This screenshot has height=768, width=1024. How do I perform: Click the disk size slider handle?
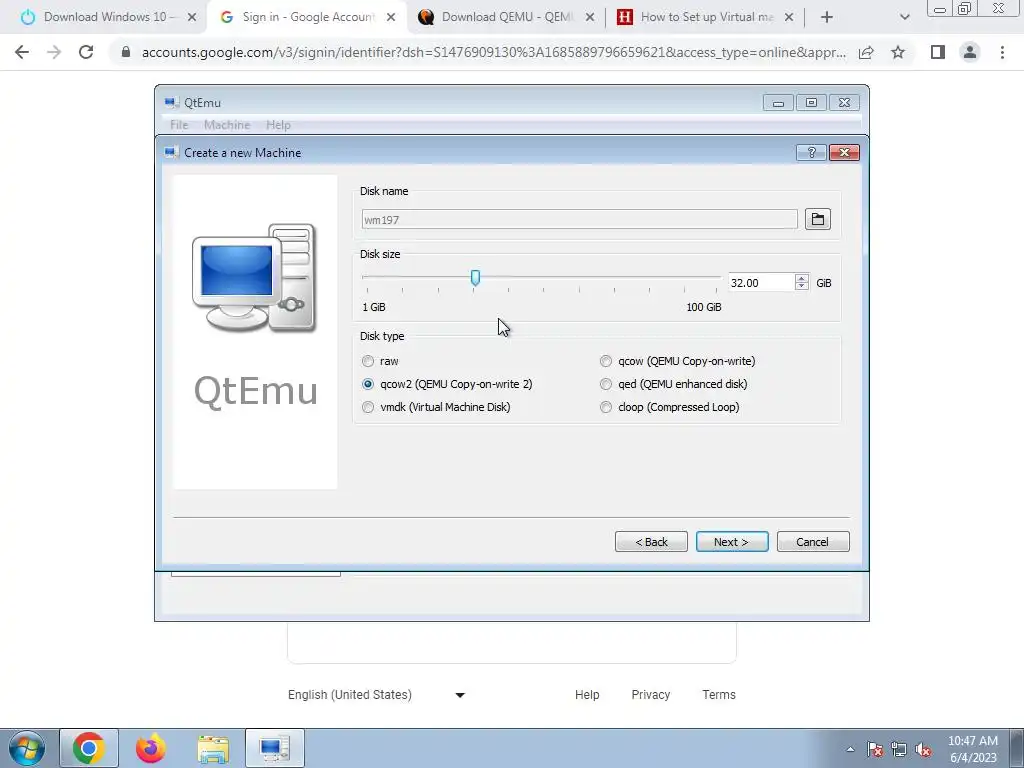[x=475, y=278]
